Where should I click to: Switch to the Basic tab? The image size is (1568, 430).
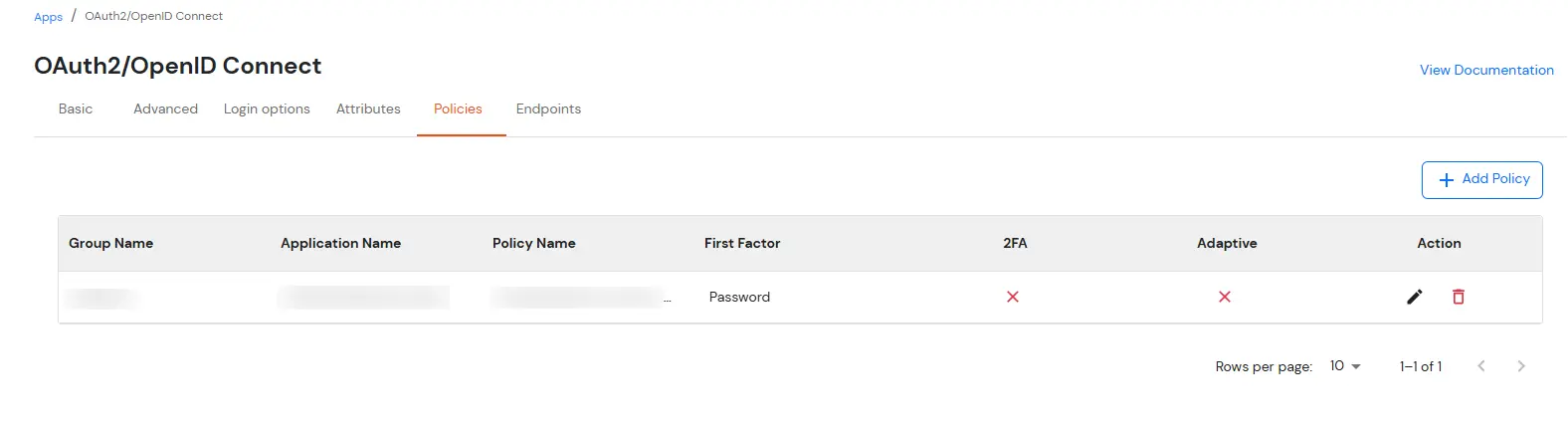tap(76, 109)
